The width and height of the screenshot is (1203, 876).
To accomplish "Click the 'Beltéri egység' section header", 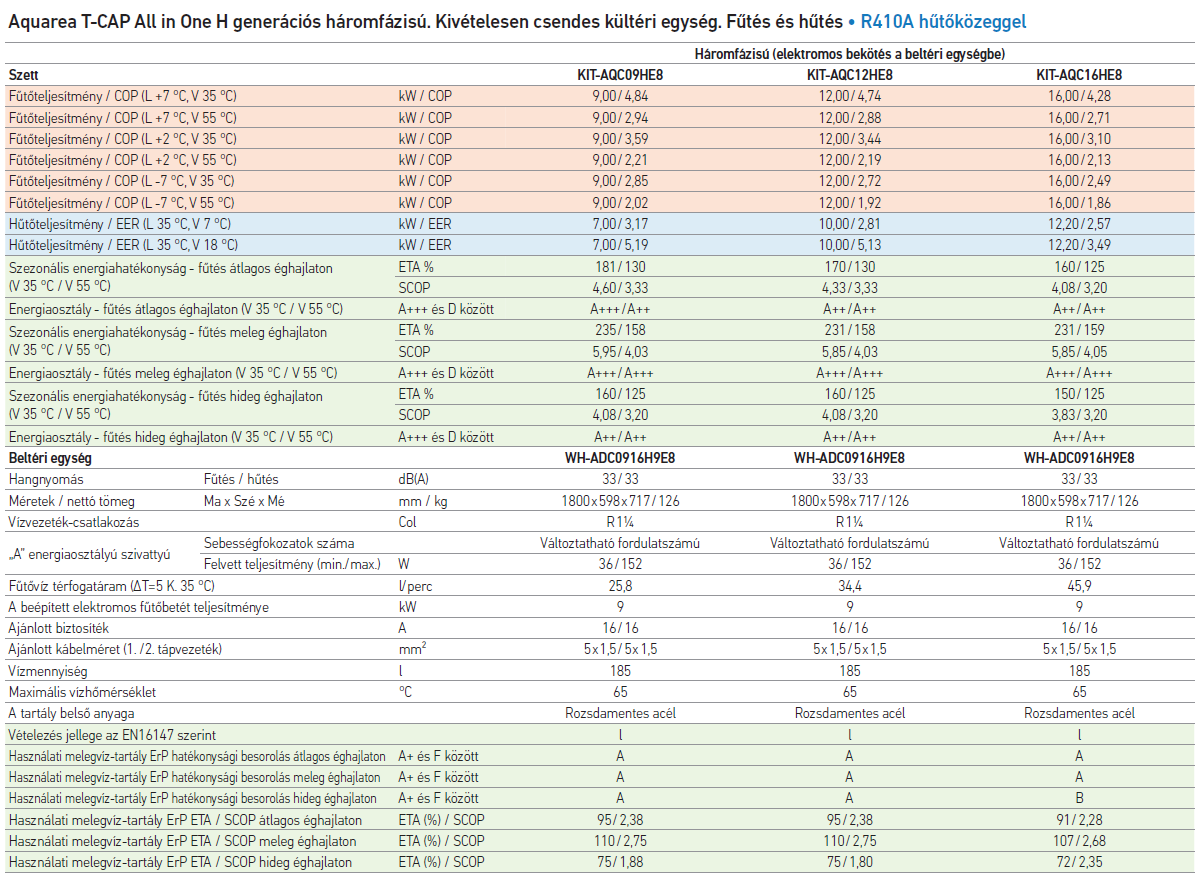I will tap(50, 459).
